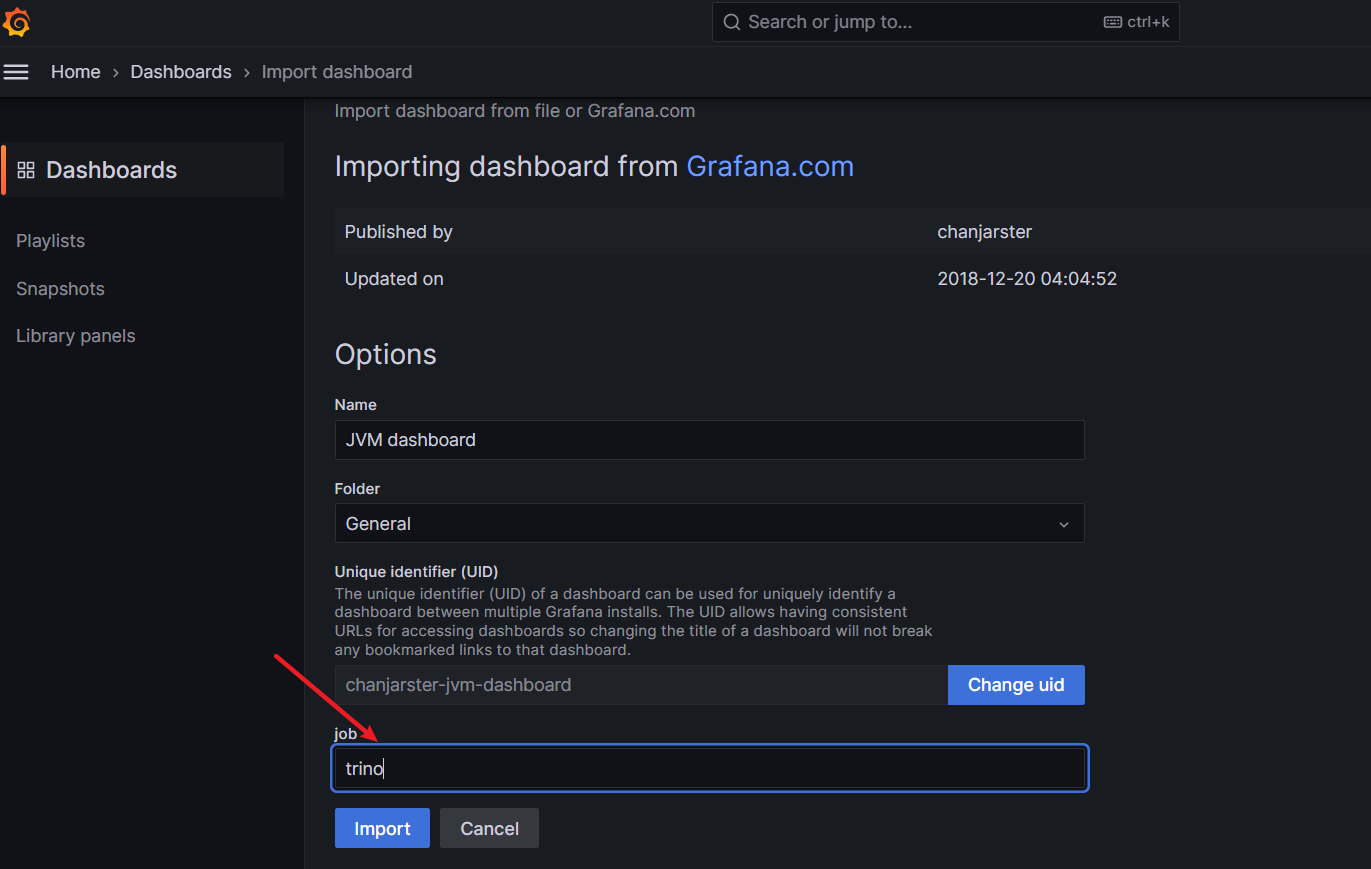This screenshot has width=1371, height=869.
Task: Click the Name field with JVM dashboard
Action: pos(709,440)
